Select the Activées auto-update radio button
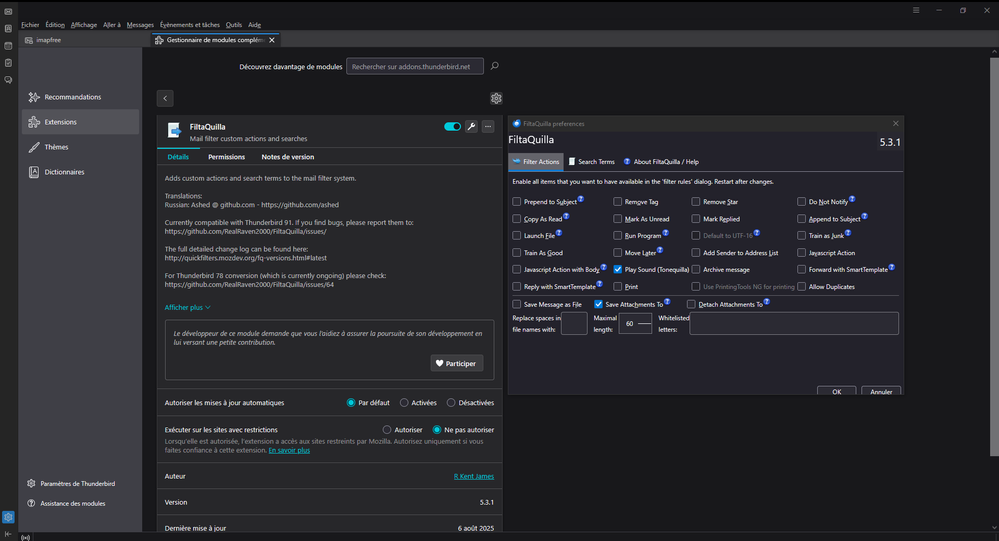The width and height of the screenshot is (999, 541). (404, 403)
